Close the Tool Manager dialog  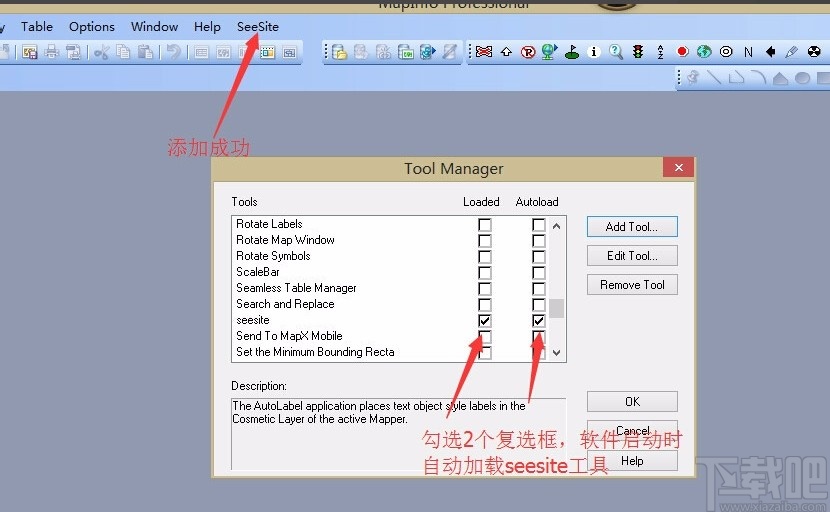pyautogui.click(x=679, y=168)
